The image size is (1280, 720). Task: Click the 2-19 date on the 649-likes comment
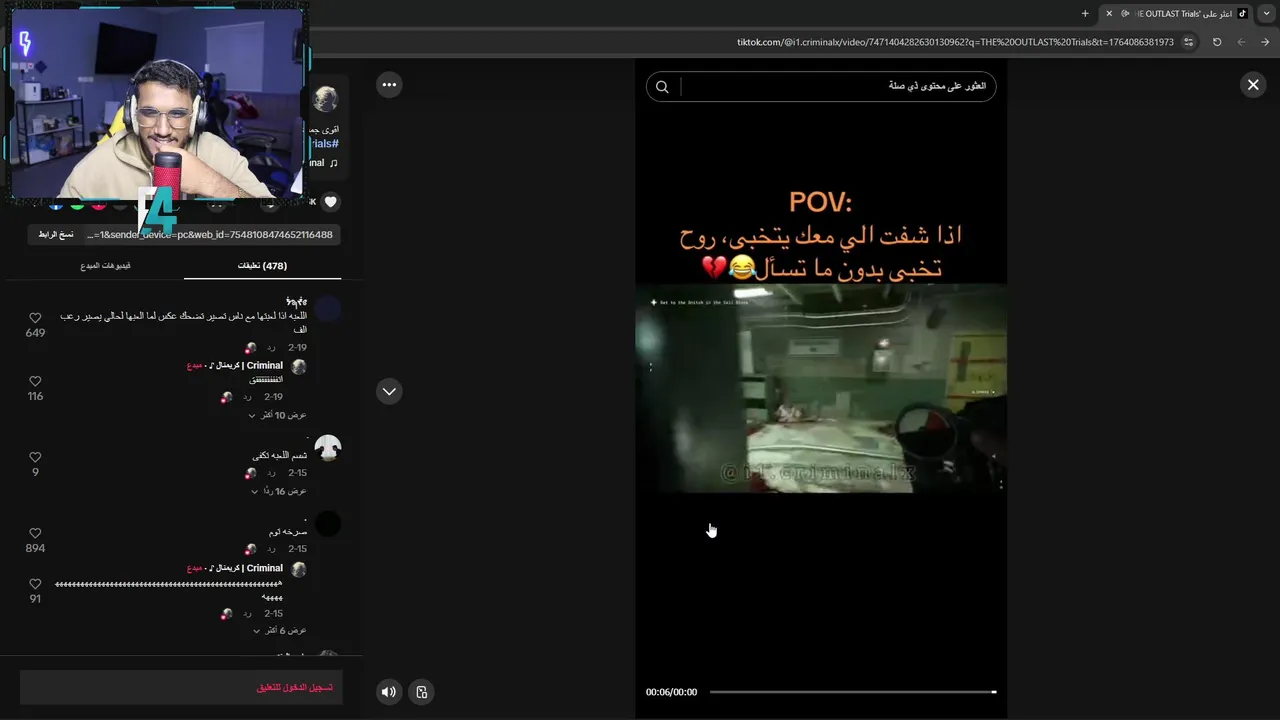tap(297, 348)
